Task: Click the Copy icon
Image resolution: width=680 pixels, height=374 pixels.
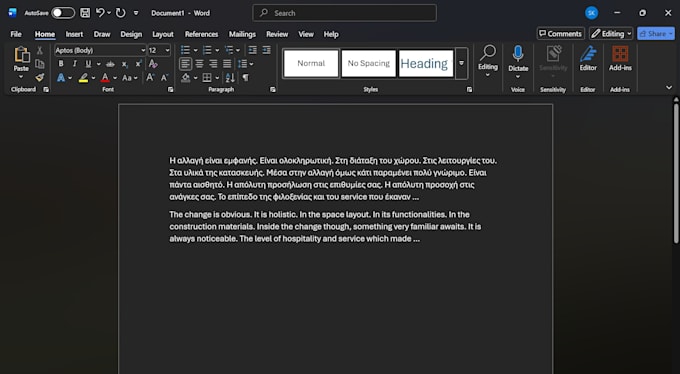Action: pyautogui.click(x=39, y=64)
